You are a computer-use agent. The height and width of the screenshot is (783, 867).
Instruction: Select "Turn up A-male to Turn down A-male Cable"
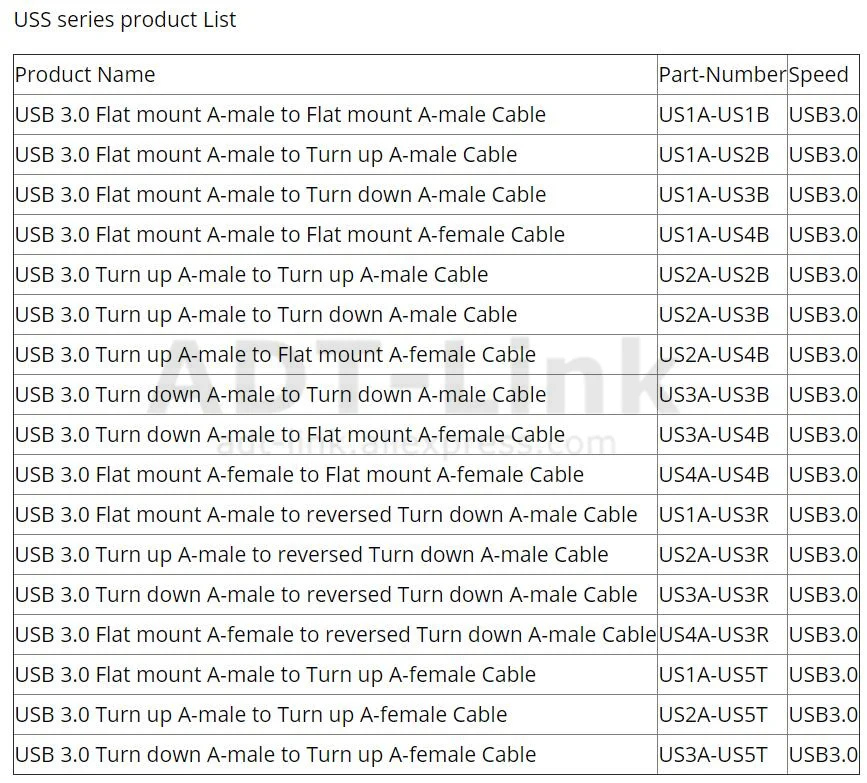[x=266, y=315]
